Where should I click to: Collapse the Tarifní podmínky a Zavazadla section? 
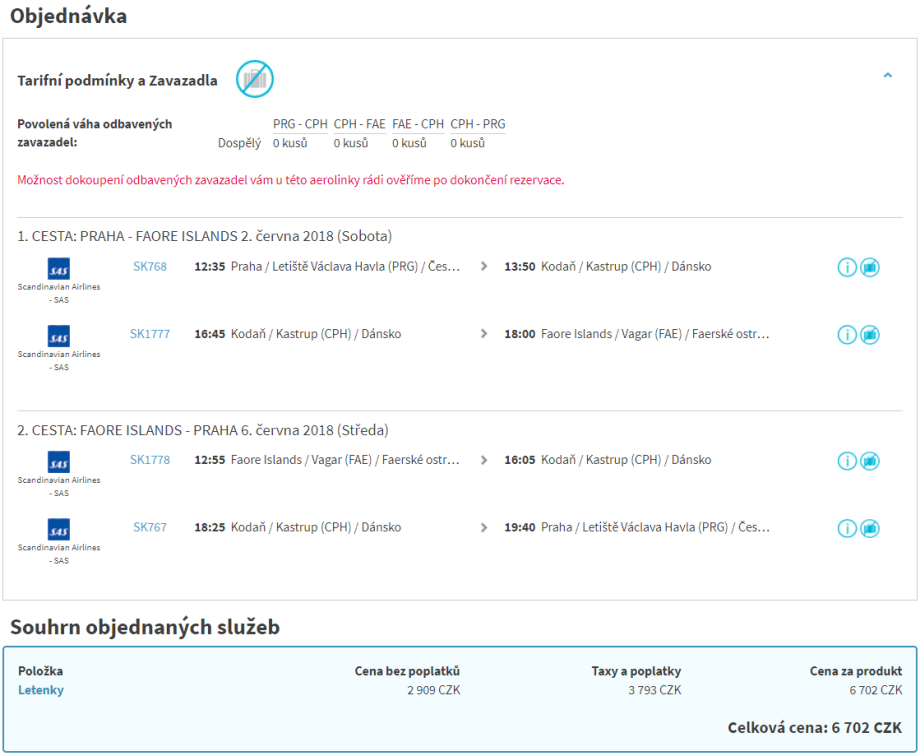click(x=887, y=75)
